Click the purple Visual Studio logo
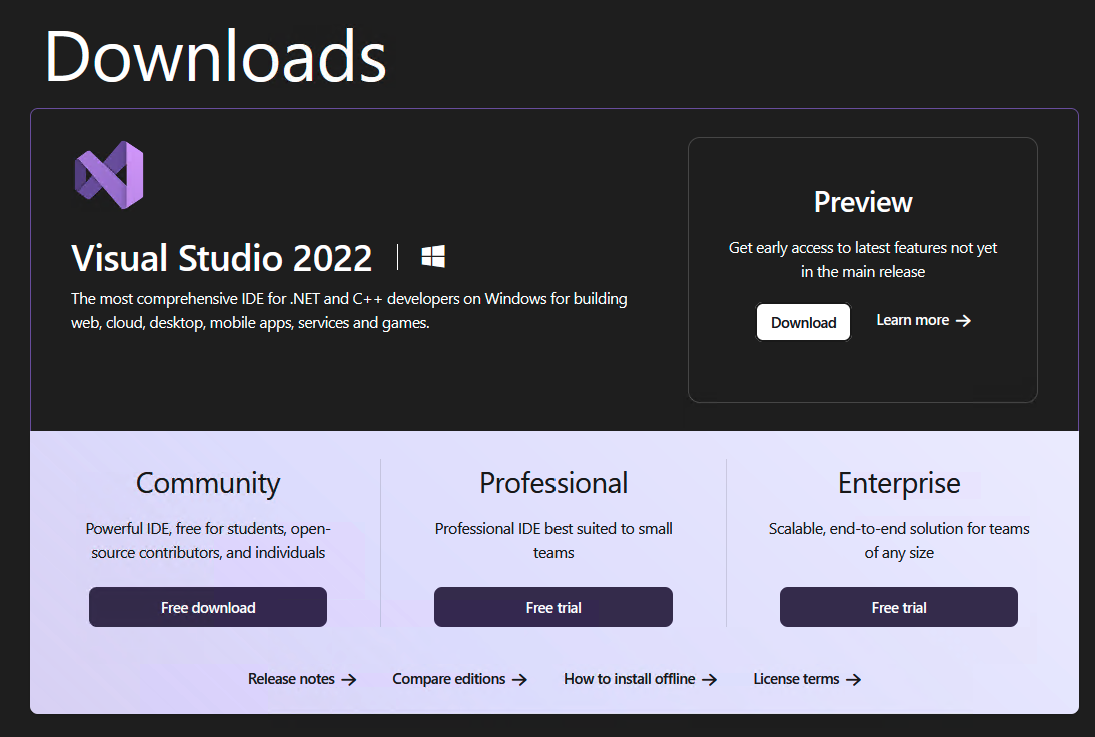 [109, 175]
